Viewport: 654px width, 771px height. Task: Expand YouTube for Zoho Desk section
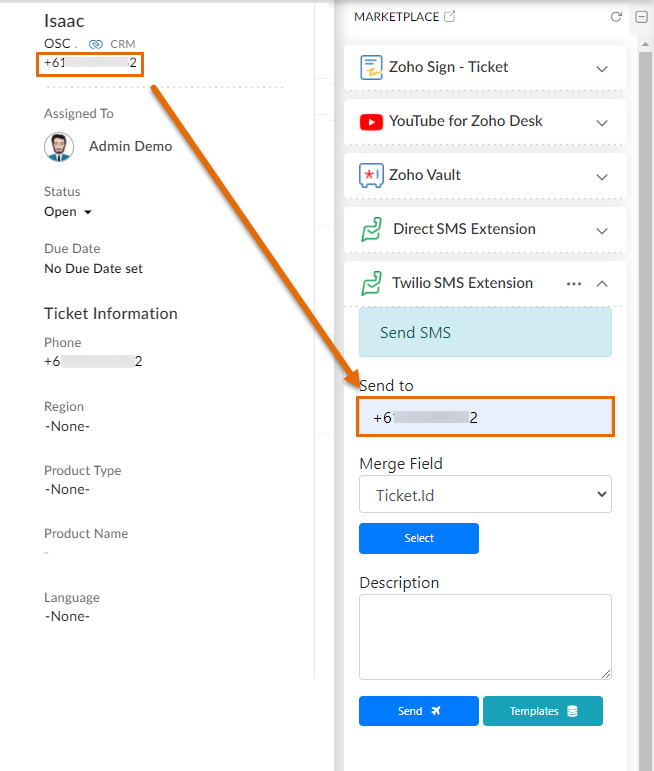click(x=602, y=123)
